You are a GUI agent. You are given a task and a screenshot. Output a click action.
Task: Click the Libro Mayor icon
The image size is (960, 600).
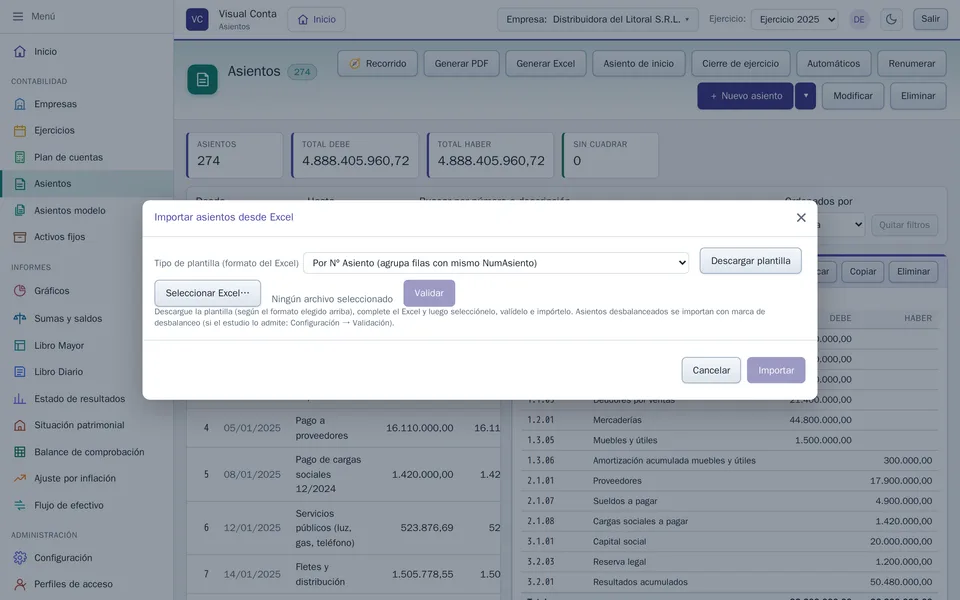[20, 345]
